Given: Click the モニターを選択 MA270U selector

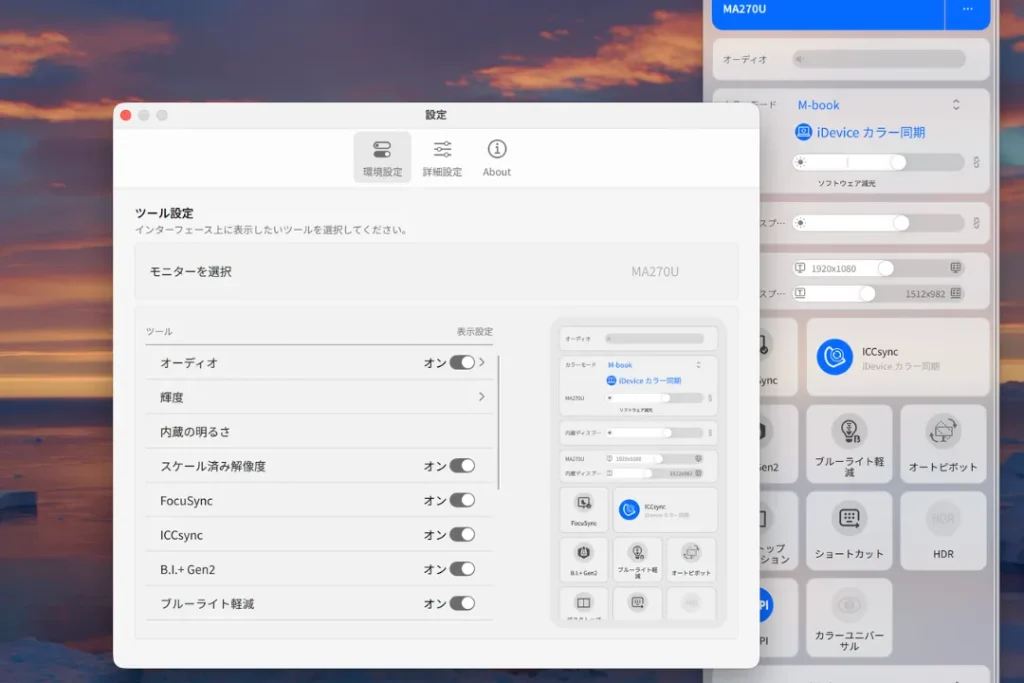Looking at the screenshot, I should point(654,272).
